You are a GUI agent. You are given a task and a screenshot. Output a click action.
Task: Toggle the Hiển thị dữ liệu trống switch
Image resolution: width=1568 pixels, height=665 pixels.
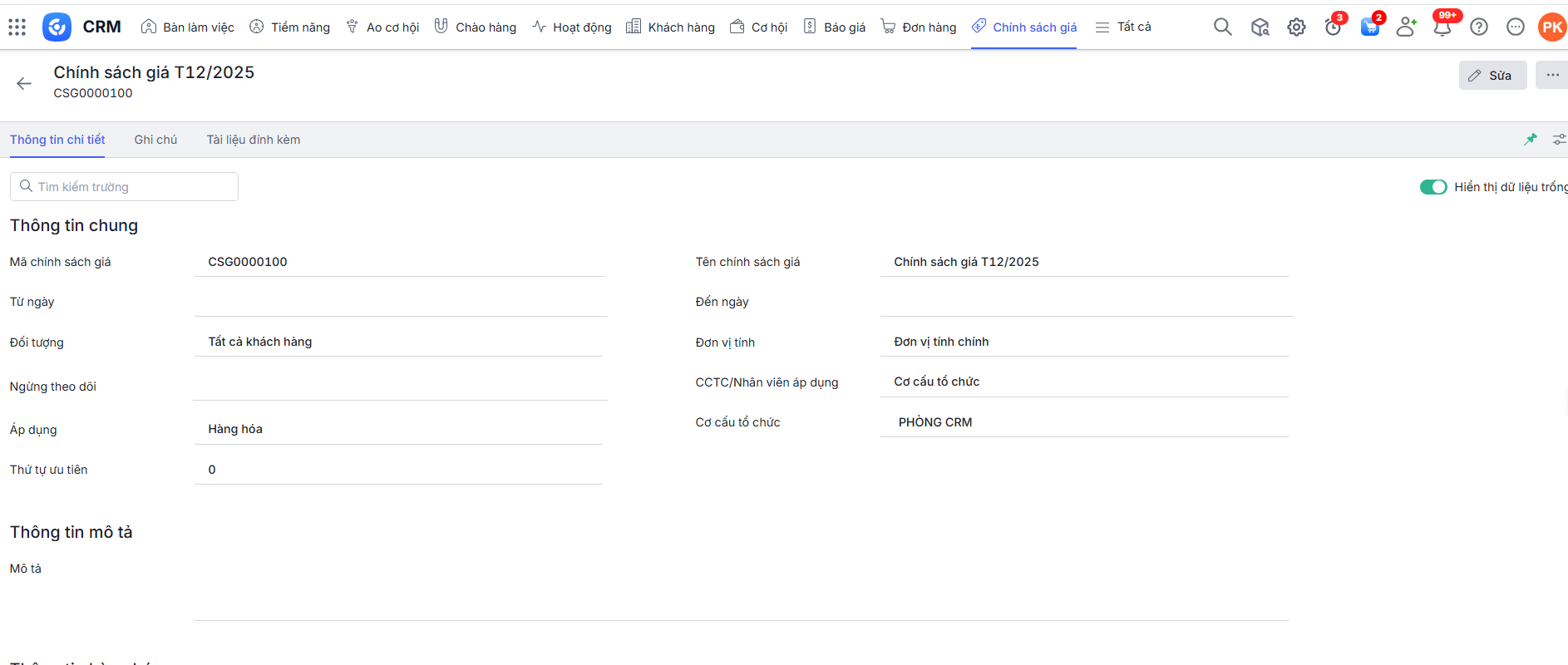[x=1433, y=187]
